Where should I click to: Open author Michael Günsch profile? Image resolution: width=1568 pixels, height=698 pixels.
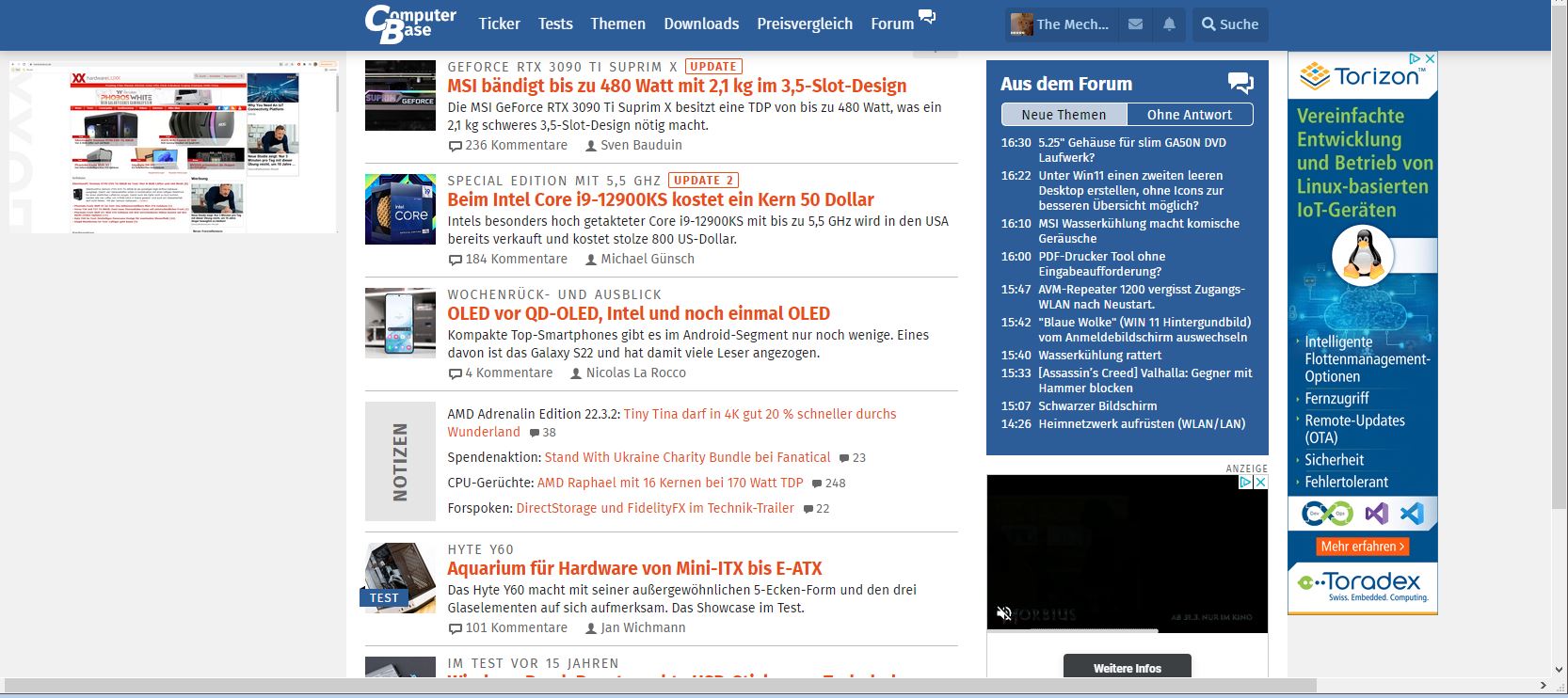coord(640,259)
